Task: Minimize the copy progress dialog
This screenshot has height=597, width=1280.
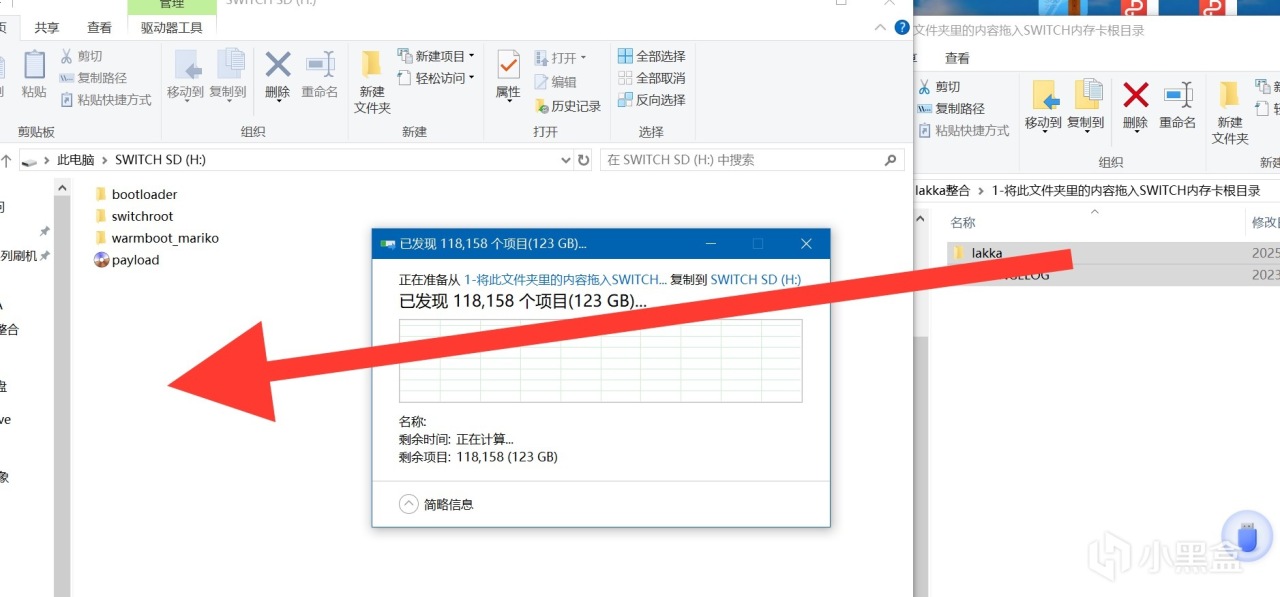Action: coord(710,243)
